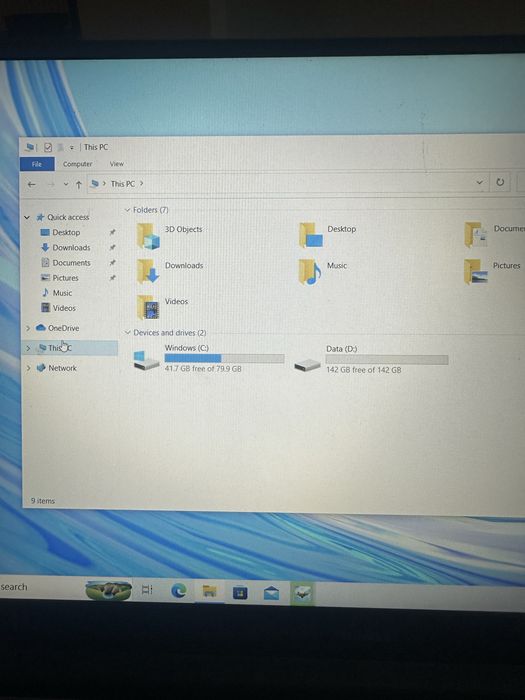Open the recent locations dropdown arrow

(x=66, y=184)
